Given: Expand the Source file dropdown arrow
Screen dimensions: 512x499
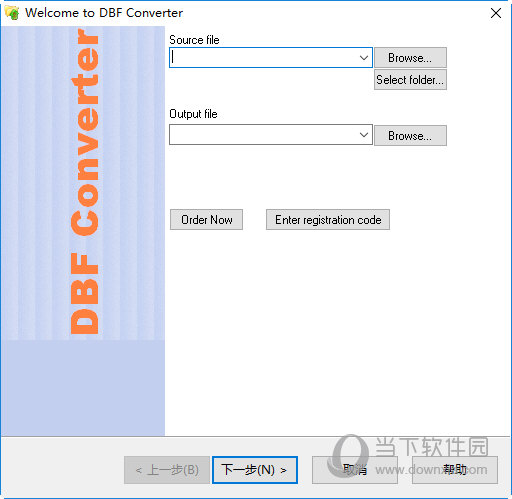Looking at the screenshot, I should [364, 58].
